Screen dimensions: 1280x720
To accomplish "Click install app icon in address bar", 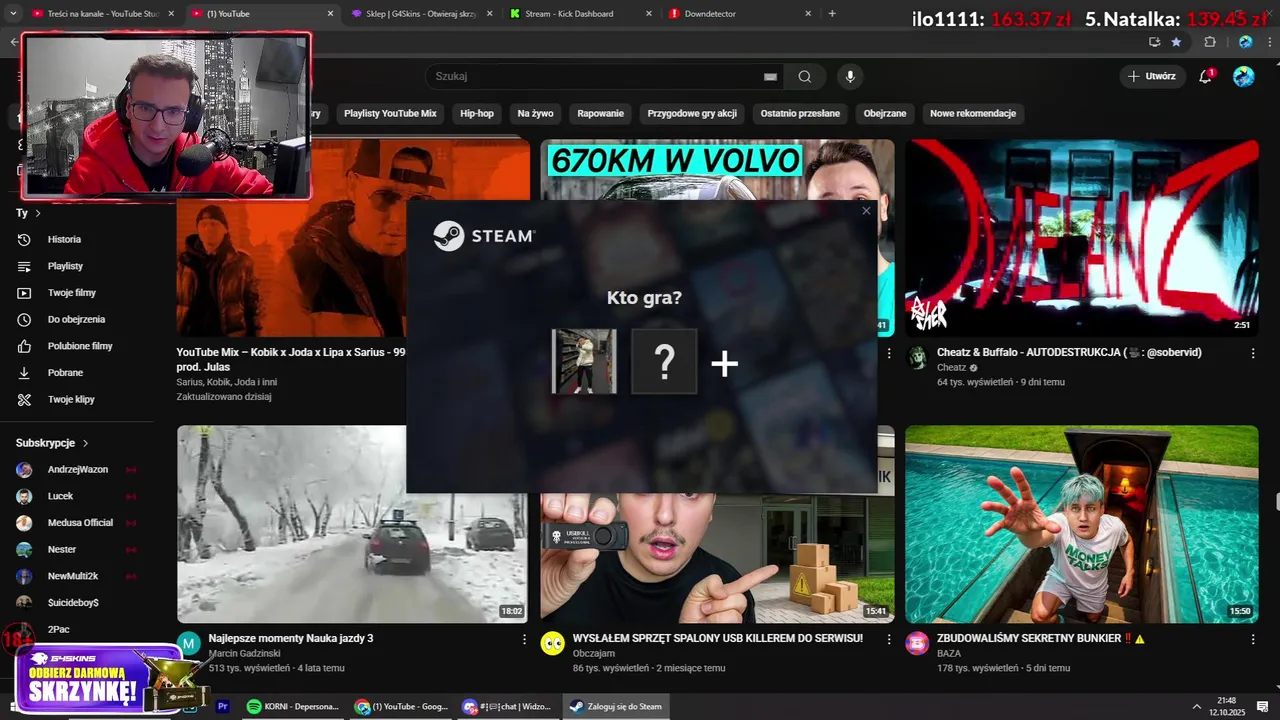I will pyautogui.click(x=1154, y=42).
